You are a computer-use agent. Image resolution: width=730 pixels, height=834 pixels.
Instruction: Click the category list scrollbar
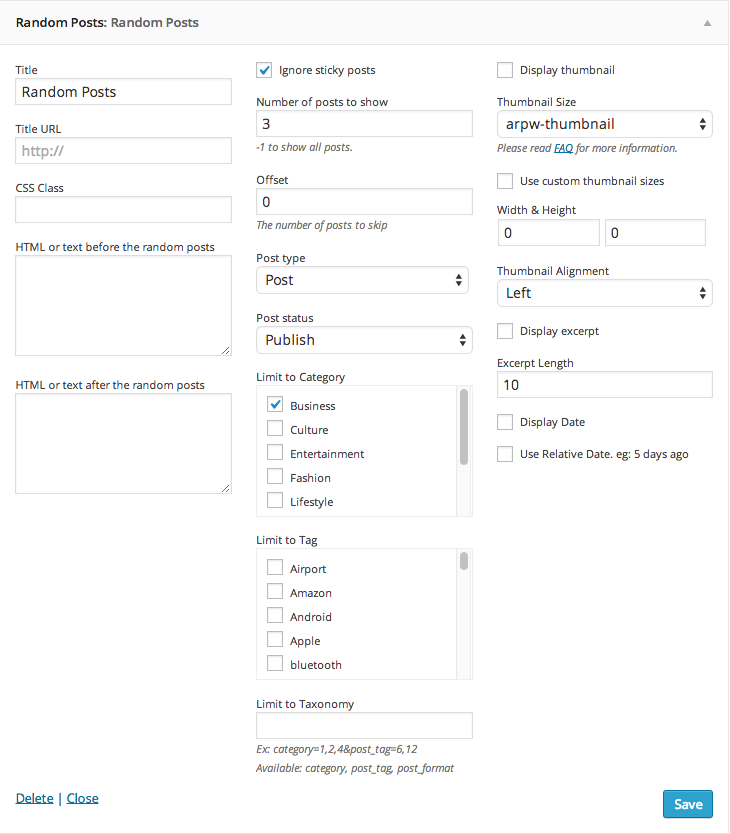click(x=464, y=427)
